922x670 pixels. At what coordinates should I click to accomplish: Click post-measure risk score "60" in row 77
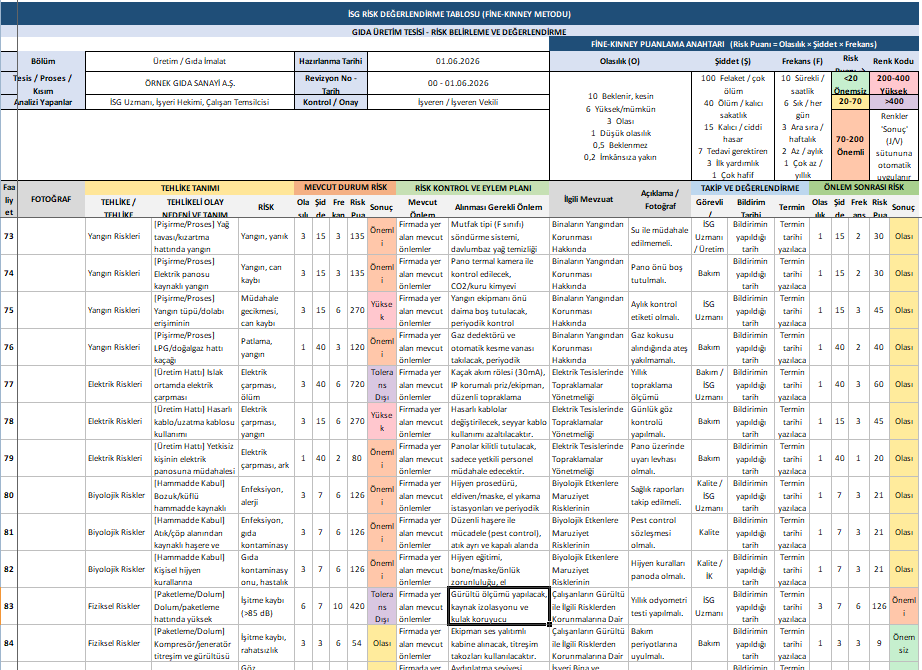pos(879,384)
